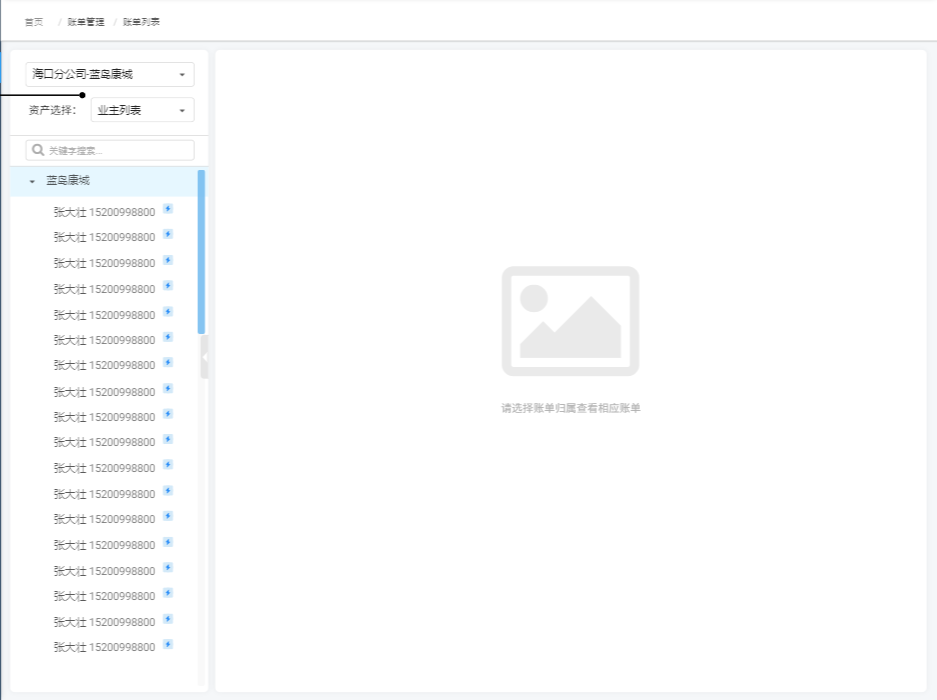The image size is (937, 700).
Task: Go to 首页 in the breadcrumb
Action: point(34,21)
